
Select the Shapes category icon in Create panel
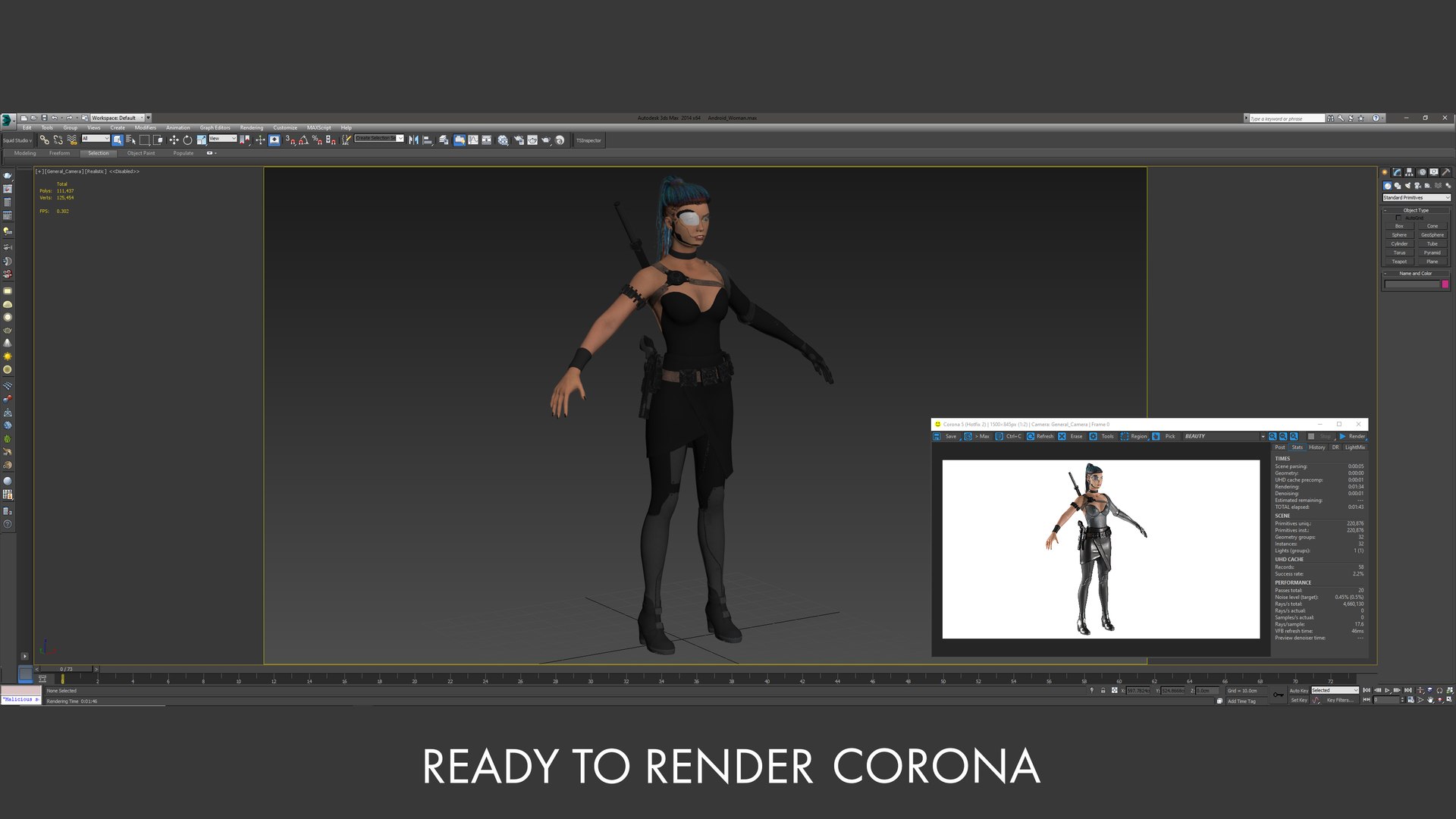pos(1398,186)
